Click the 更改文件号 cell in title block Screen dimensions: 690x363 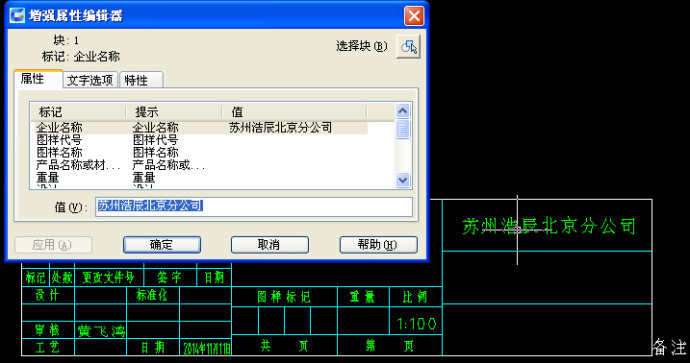point(108,277)
